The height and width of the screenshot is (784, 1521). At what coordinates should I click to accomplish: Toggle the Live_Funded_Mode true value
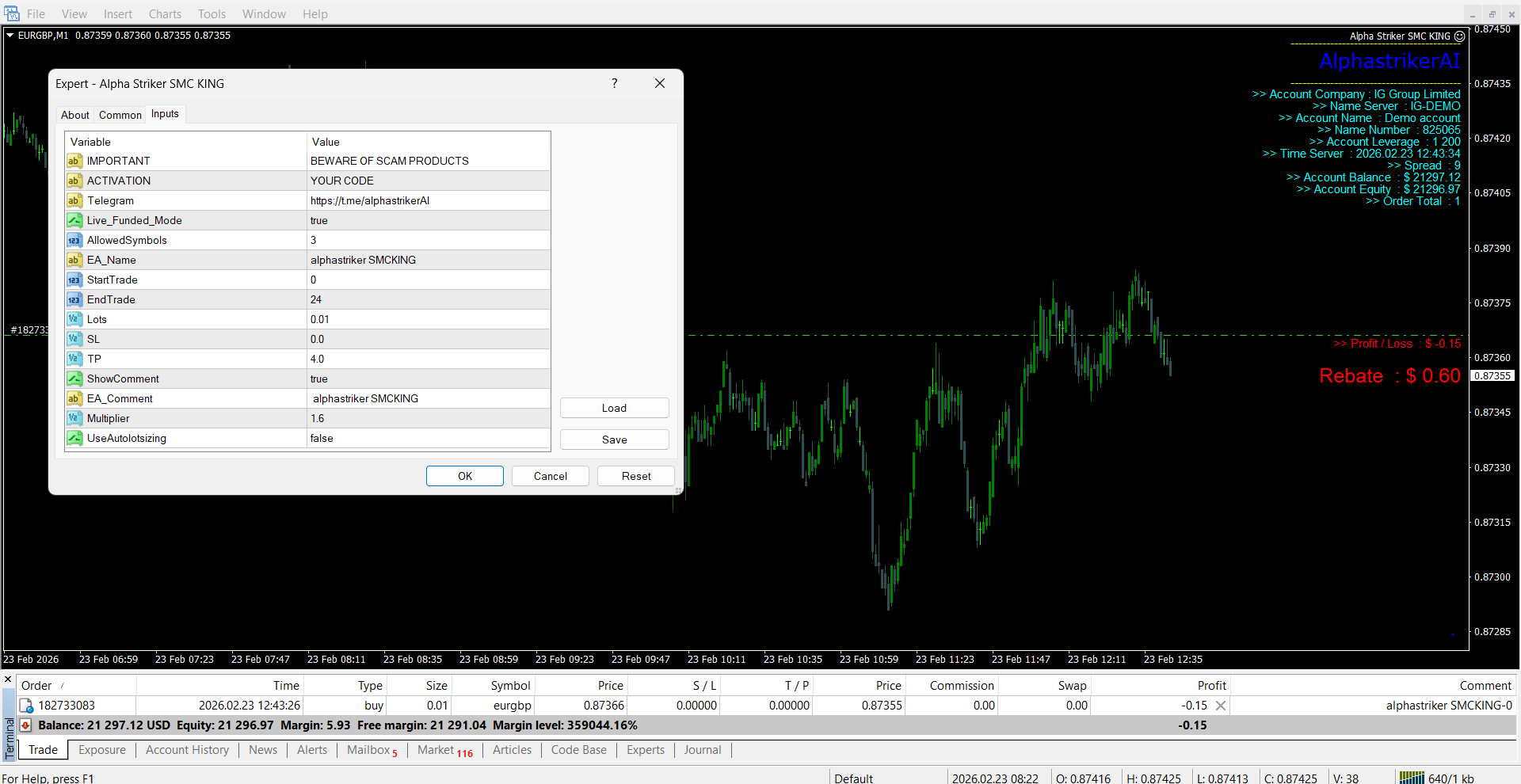pyautogui.click(x=428, y=220)
